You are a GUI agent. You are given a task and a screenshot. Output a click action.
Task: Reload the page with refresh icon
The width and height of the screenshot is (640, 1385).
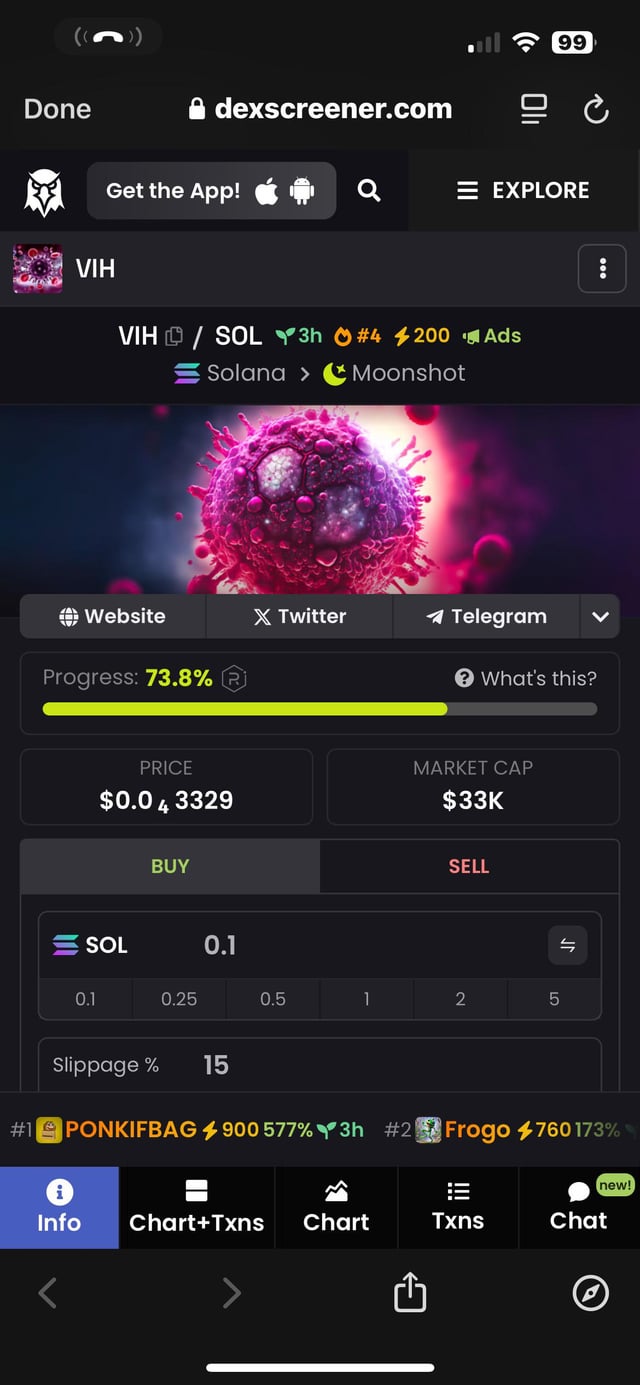click(596, 109)
